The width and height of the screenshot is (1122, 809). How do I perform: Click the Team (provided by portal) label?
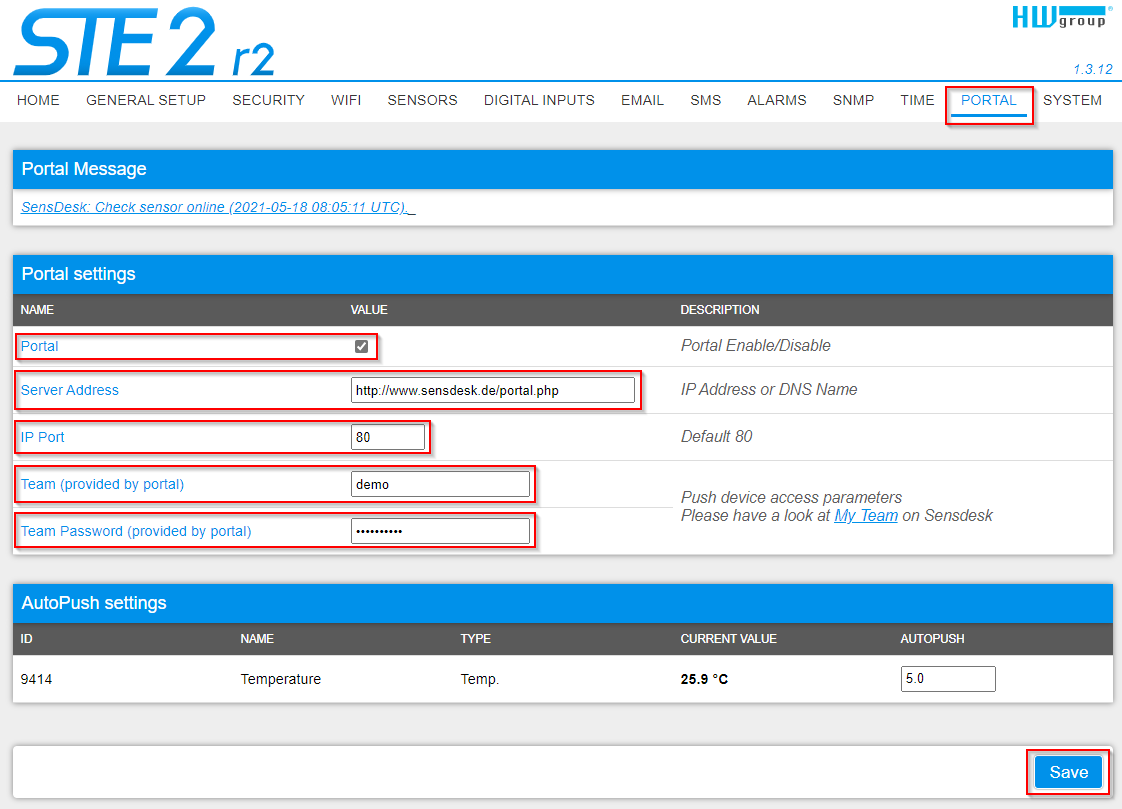(x=102, y=484)
